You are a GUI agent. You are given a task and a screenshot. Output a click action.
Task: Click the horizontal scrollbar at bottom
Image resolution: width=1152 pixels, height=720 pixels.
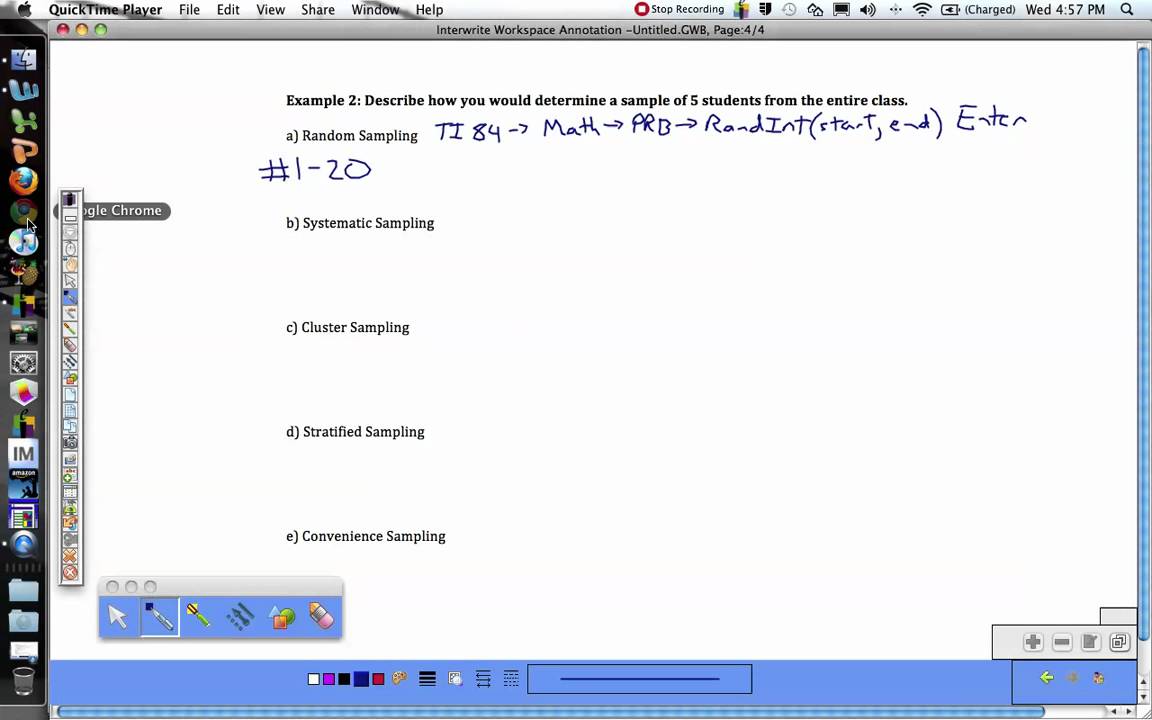pos(551,711)
